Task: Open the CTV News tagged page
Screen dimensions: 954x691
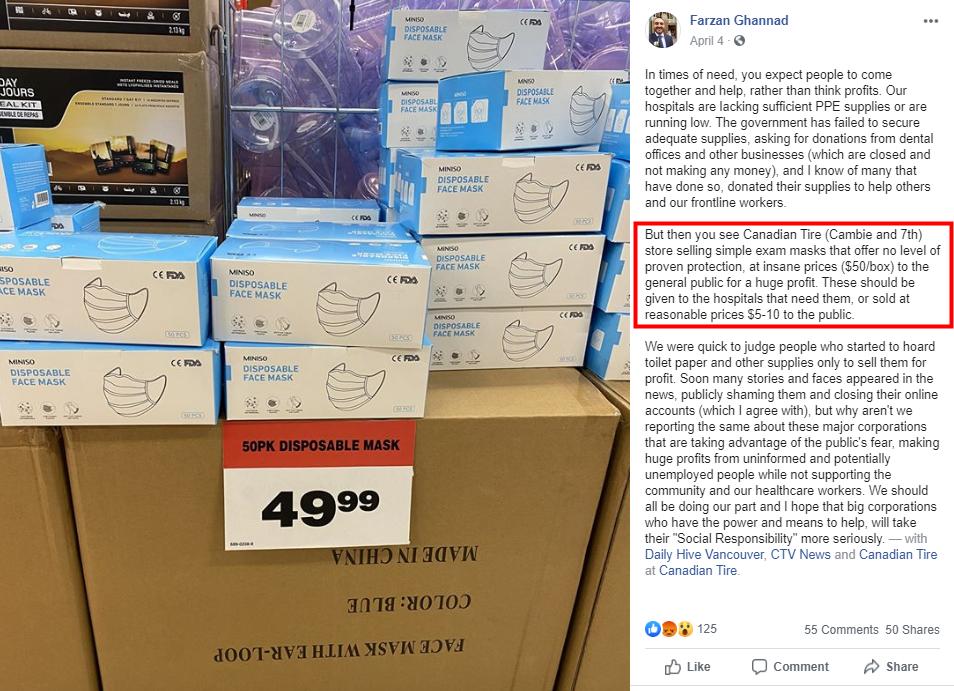Action: click(800, 555)
